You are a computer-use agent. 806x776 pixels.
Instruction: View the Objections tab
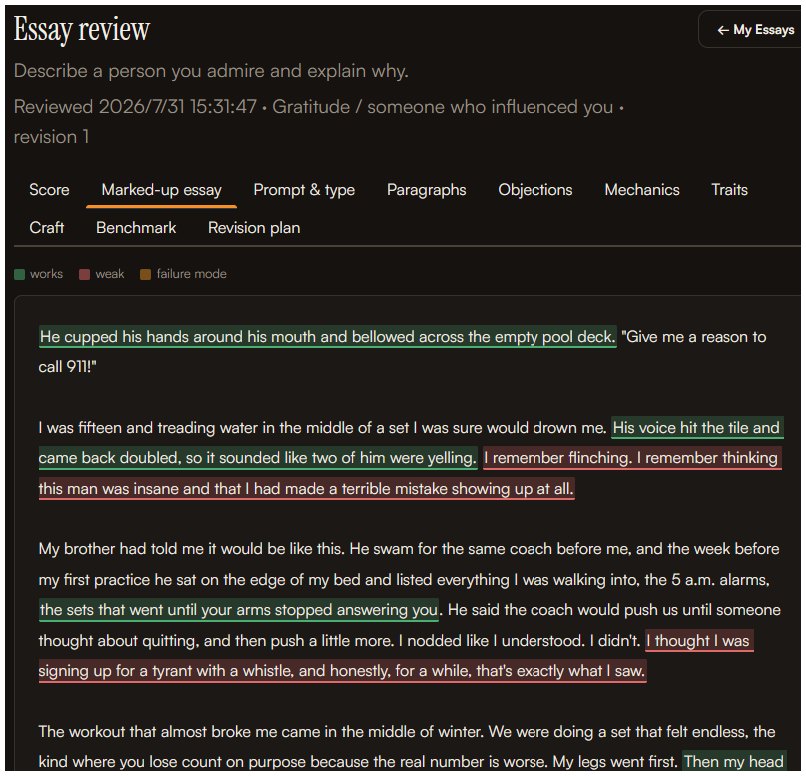(535, 190)
